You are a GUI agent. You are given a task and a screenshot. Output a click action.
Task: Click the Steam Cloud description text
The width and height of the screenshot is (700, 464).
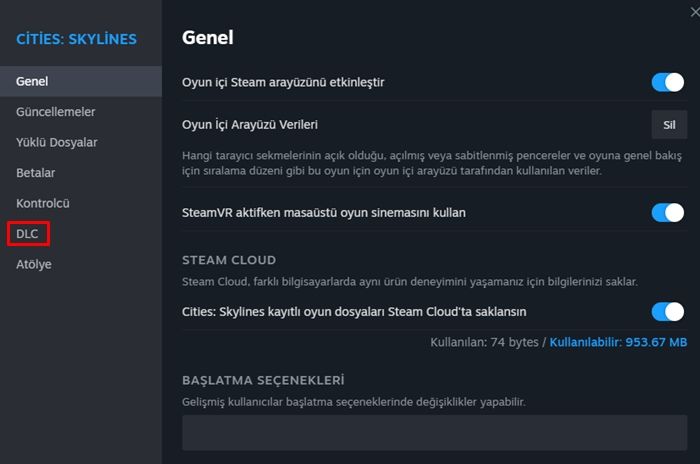pyautogui.click(x=409, y=282)
